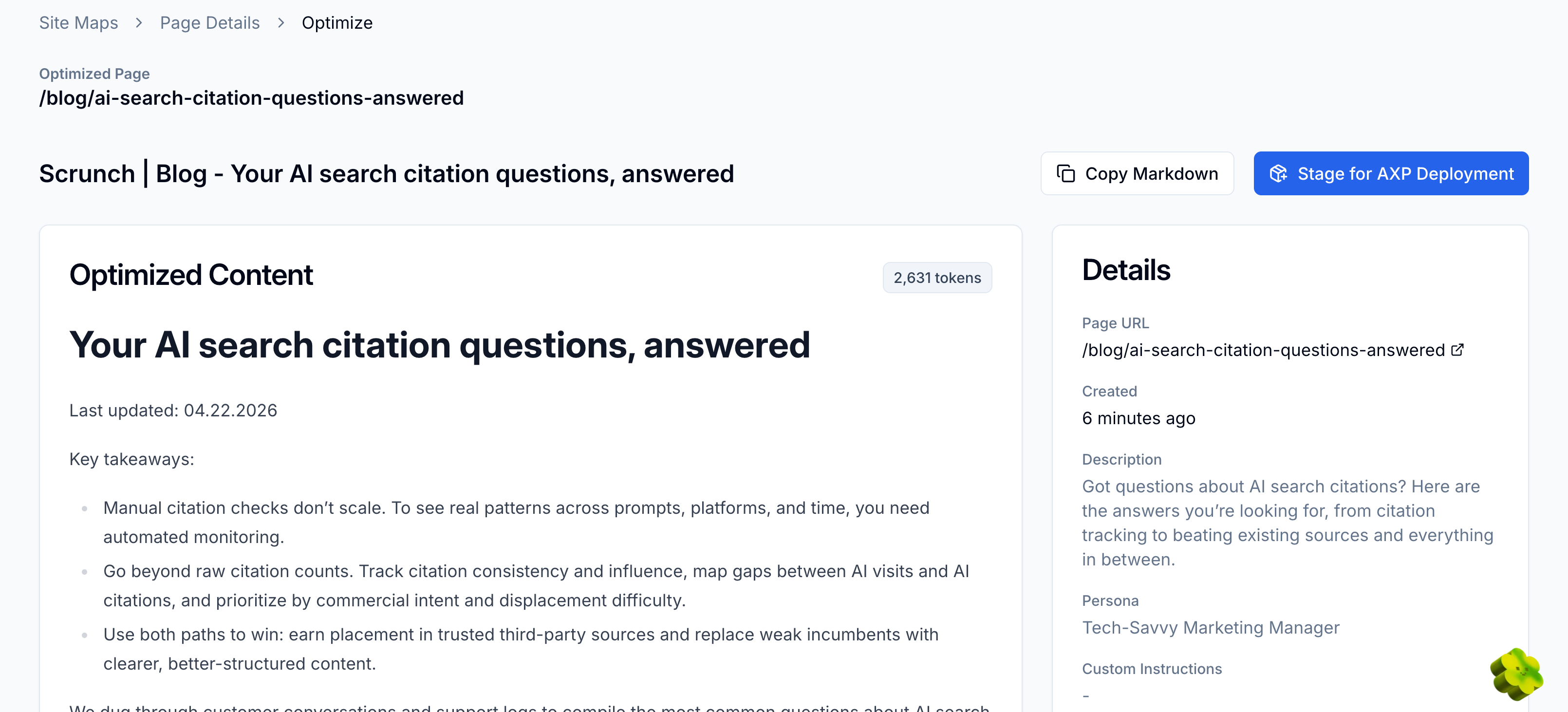This screenshot has height=712, width=1568.
Task: Click the Optimized Page path heading
Action: pos(251,98)
